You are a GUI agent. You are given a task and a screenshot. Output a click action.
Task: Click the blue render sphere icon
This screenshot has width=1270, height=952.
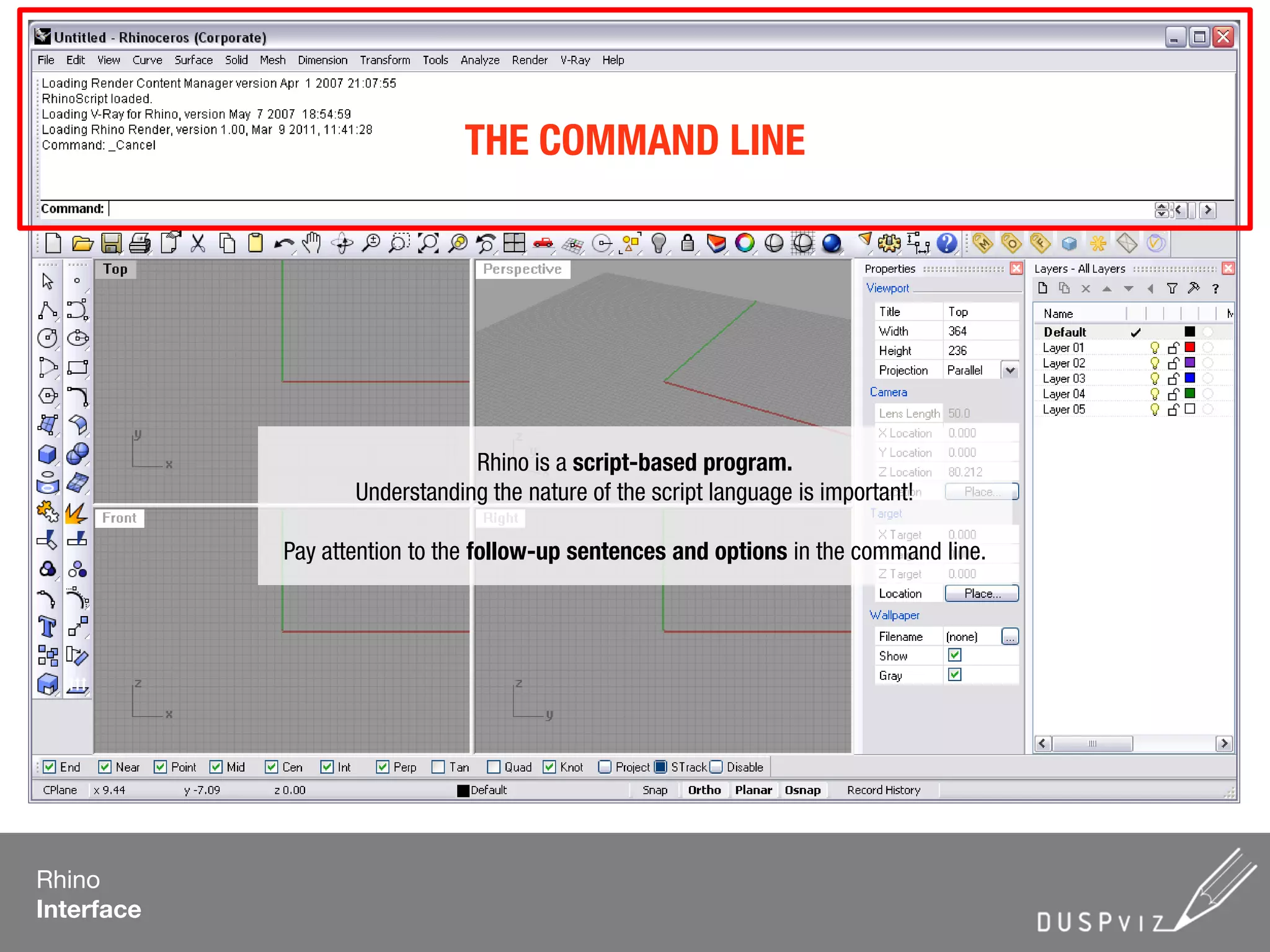point(831,244)
